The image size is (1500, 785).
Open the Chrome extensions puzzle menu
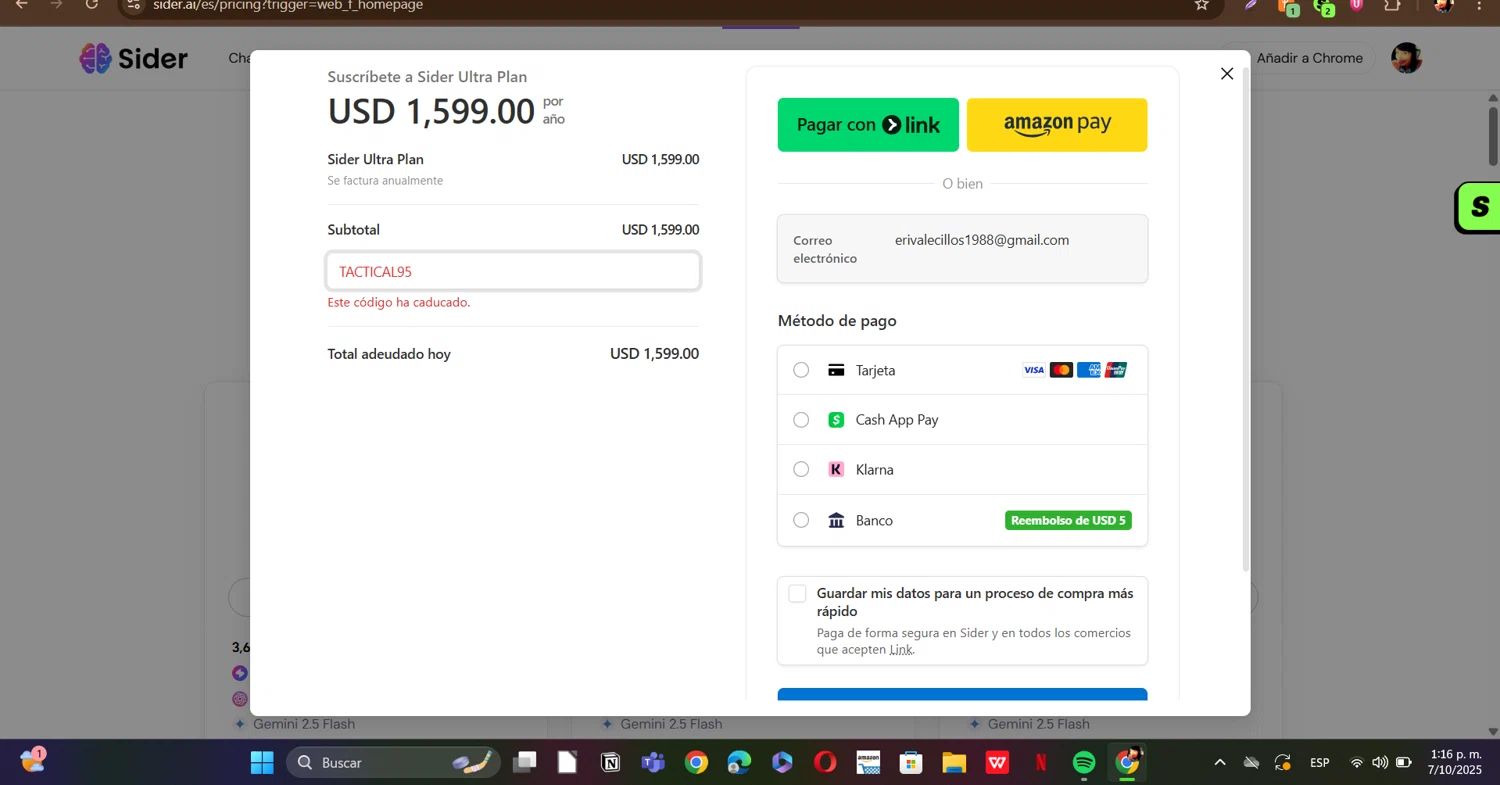click(x=1392, y=5)
